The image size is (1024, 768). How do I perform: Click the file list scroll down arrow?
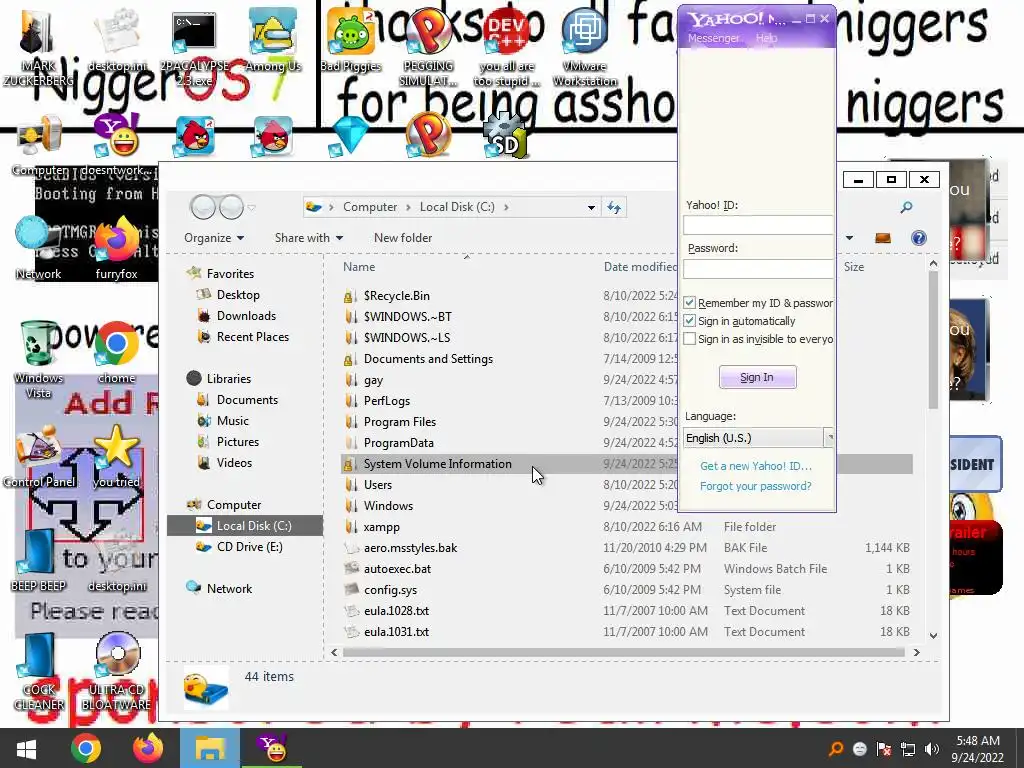(x=933, y=635)
